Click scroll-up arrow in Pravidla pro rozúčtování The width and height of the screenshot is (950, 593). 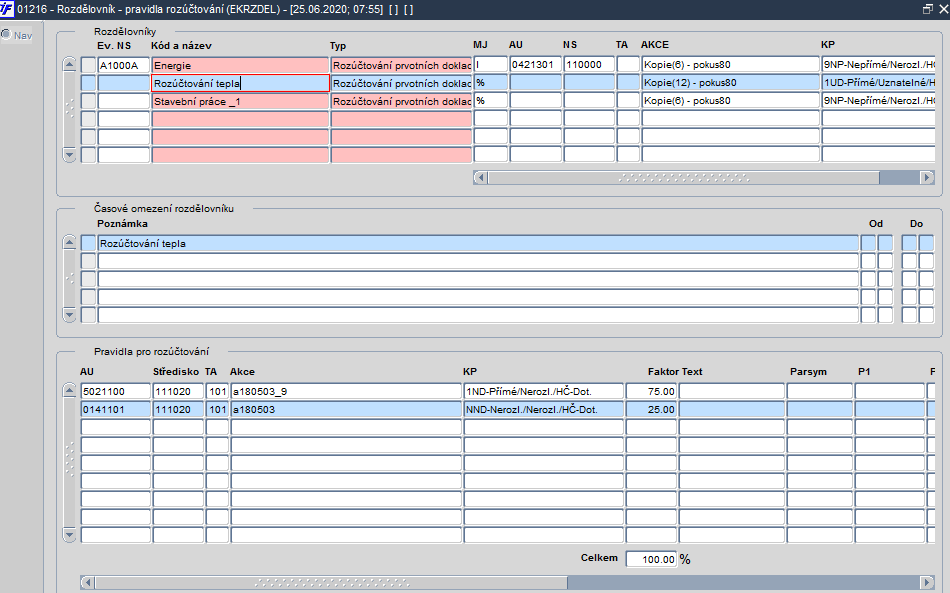point(70,391)
